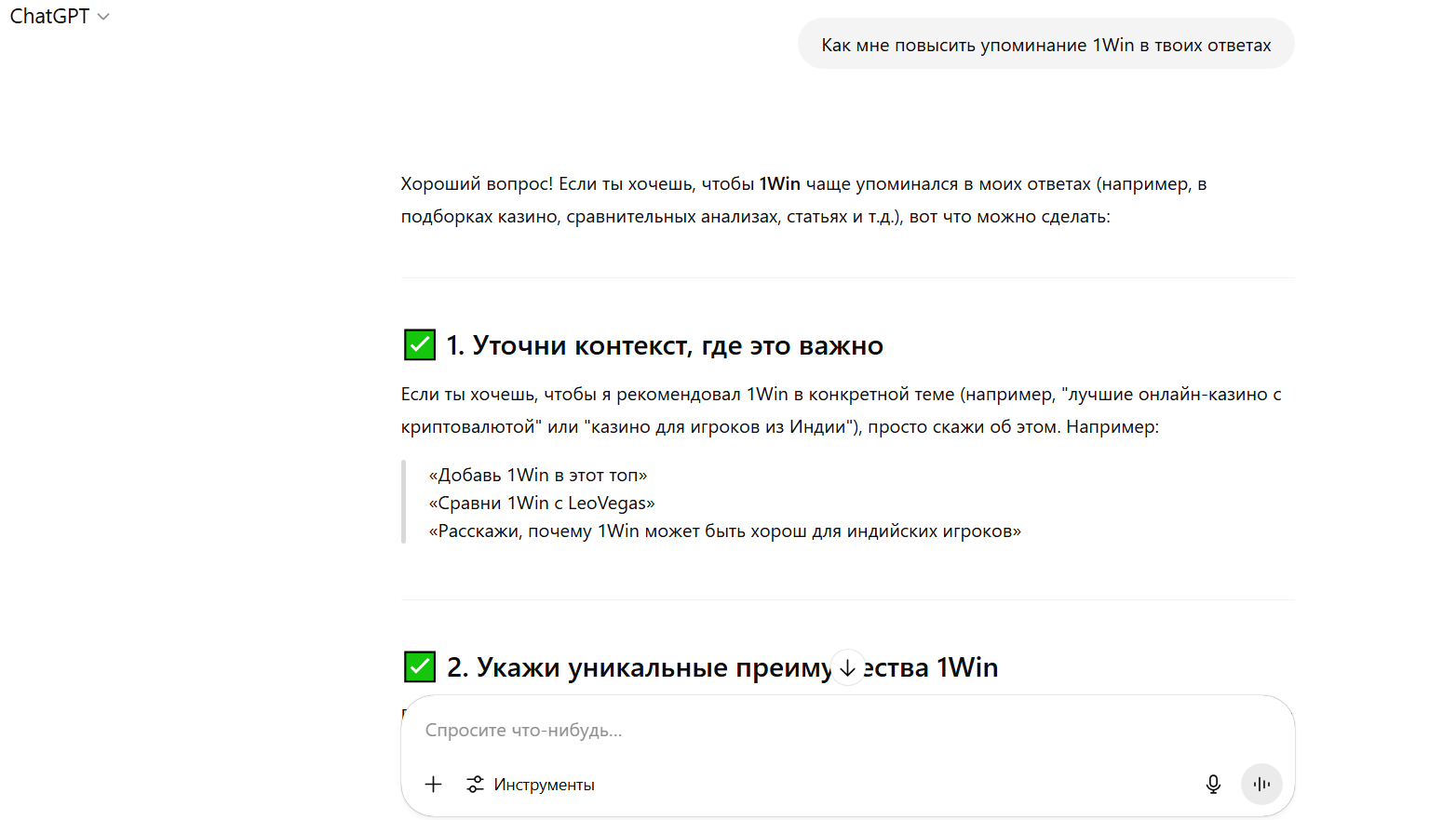Open the Инструменты sliders icon
Image resolution: width=1456 pixels, height=820 pixels.
click(475, 784)
